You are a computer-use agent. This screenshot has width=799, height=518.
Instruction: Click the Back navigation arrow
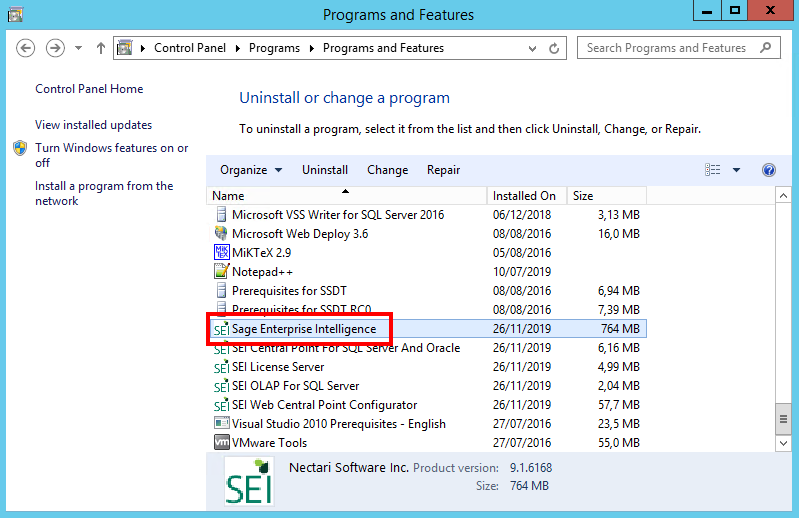coord(27,48)
